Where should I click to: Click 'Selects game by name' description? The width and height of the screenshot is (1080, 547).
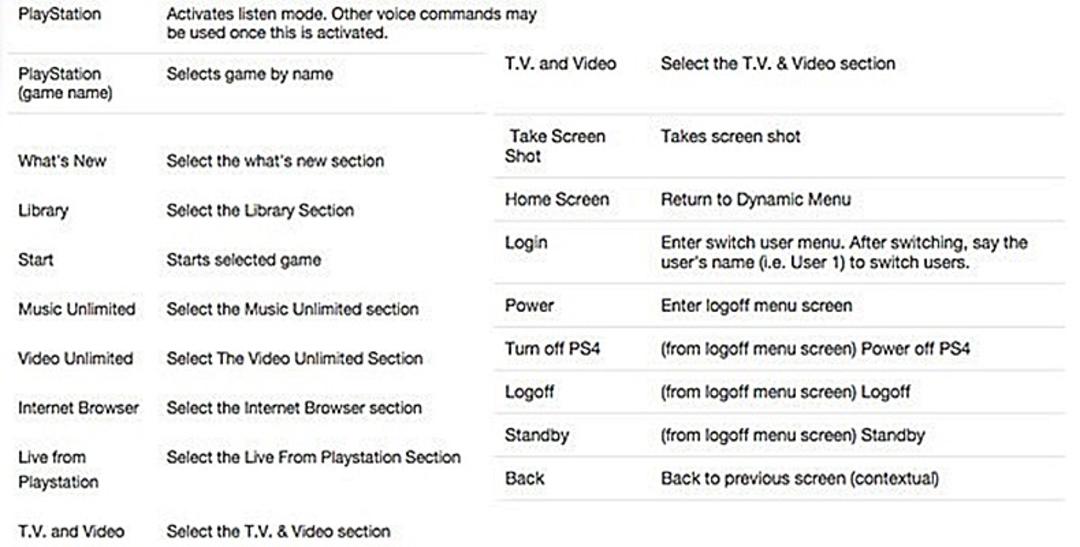250,74
